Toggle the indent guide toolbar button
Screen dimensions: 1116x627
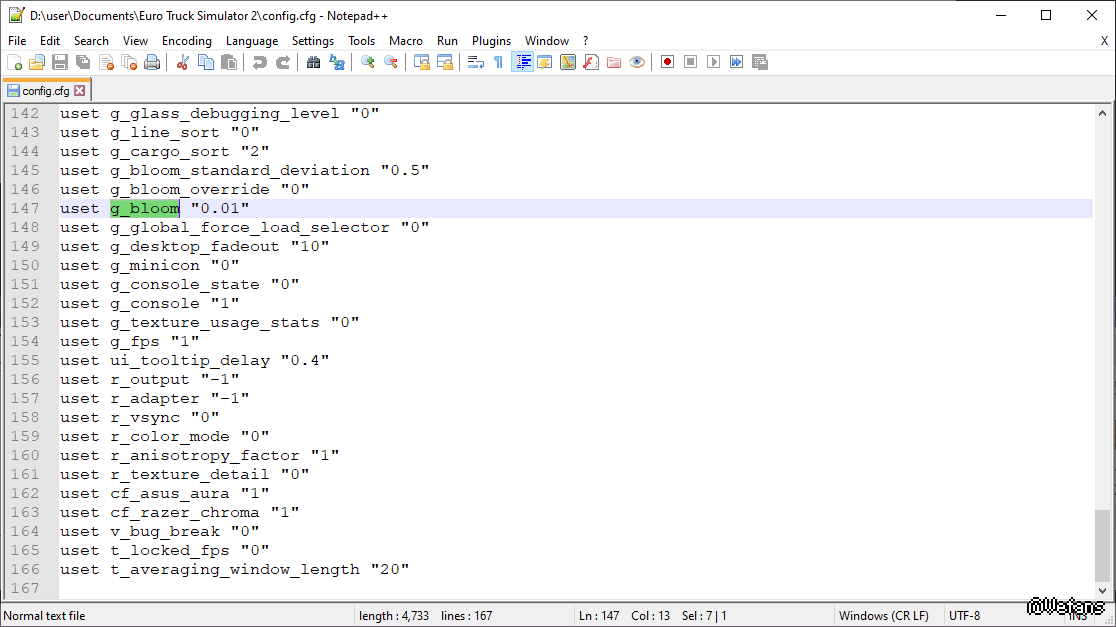[522, 62]
